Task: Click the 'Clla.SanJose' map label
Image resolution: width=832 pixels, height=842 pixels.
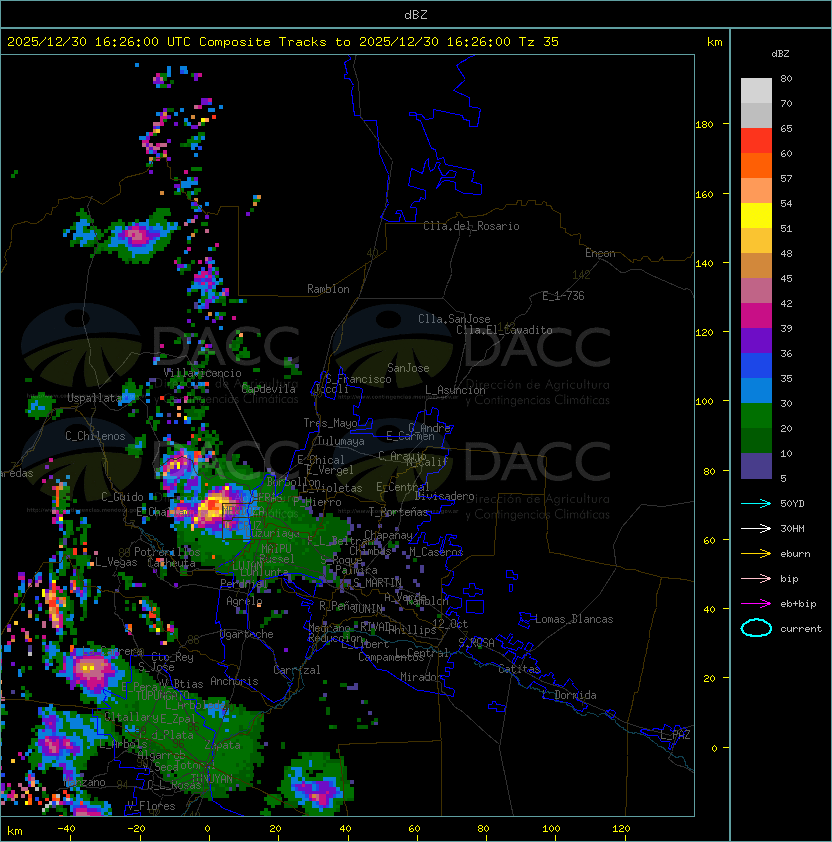Action: [x=454, y=319]
